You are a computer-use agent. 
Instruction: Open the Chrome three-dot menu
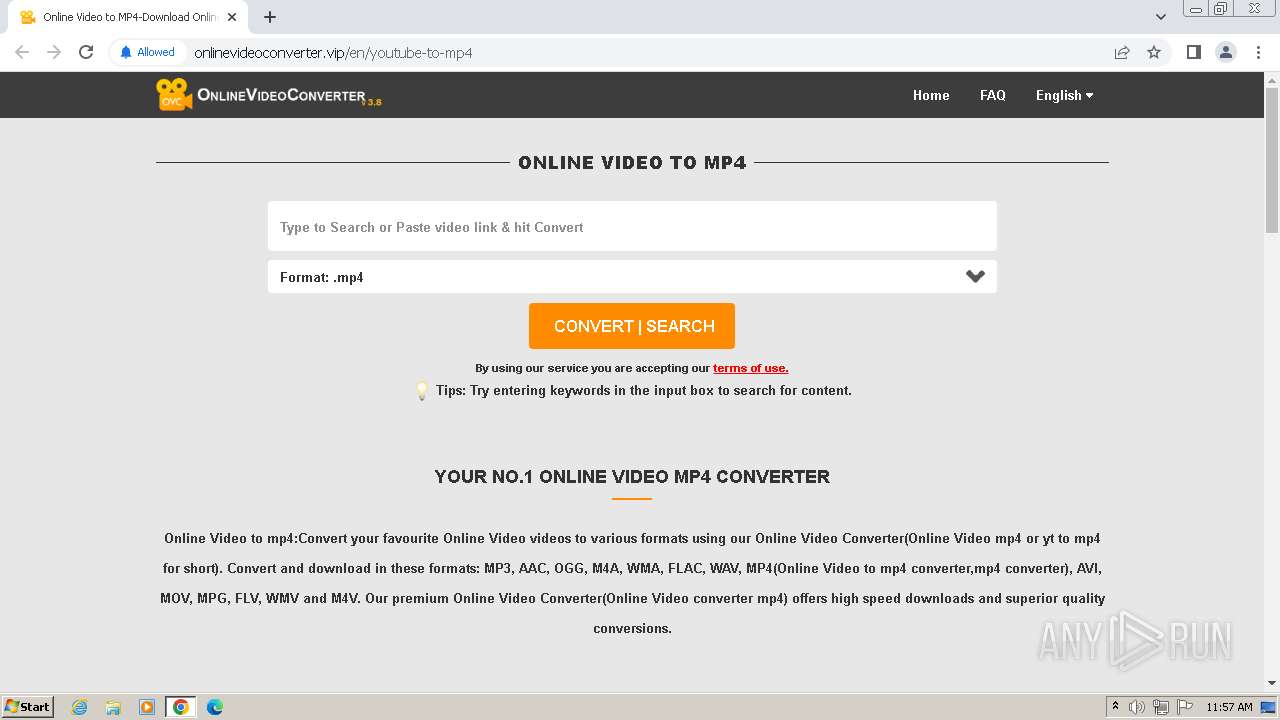tap(1258, 52)
